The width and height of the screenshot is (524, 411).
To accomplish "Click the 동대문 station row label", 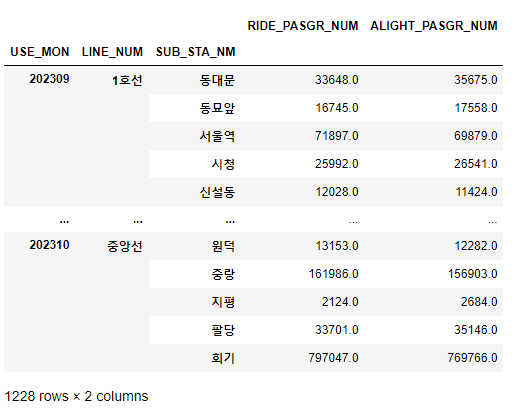I will point(217,80).
